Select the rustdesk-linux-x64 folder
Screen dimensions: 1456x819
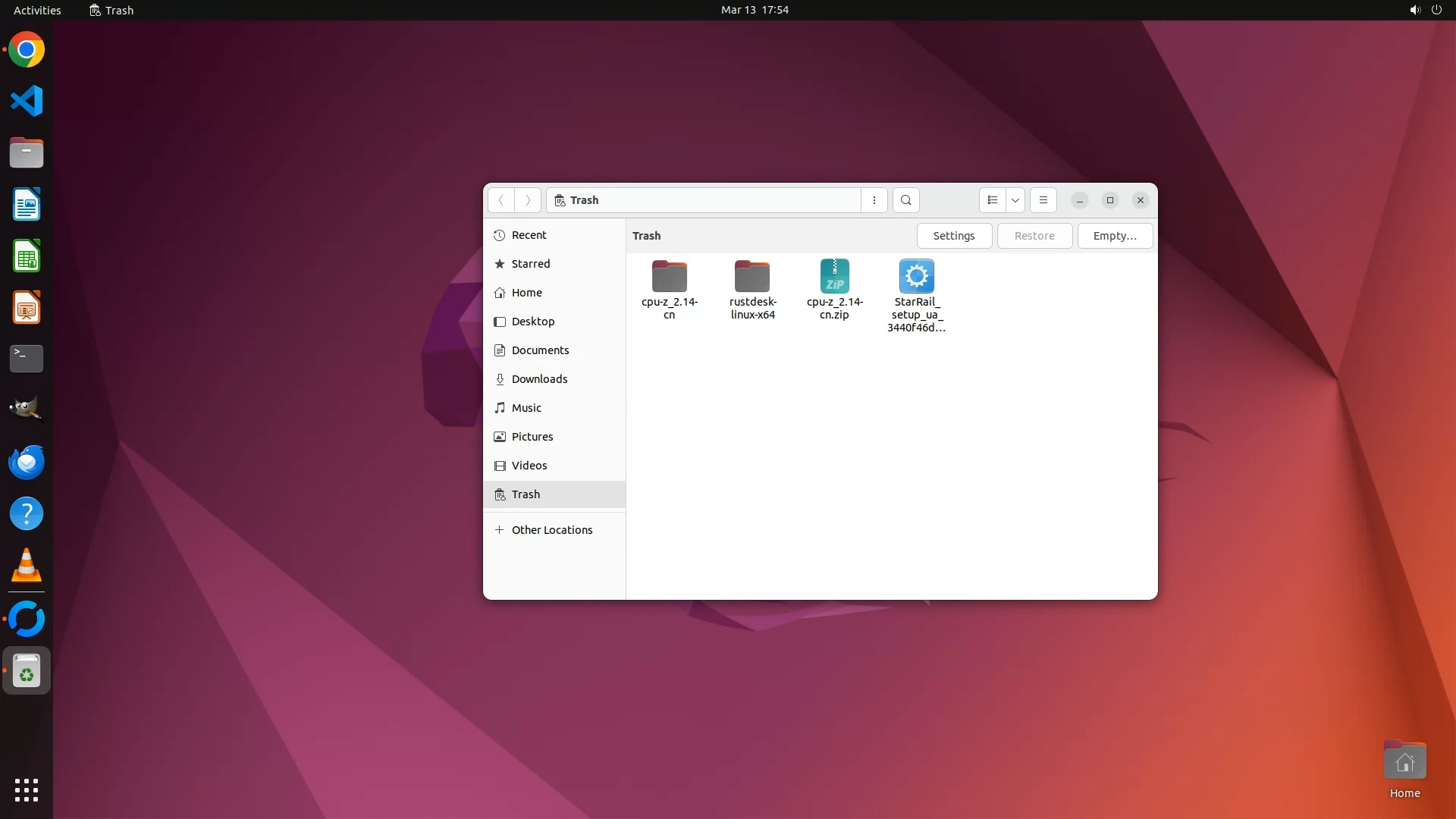(x=752, y=278)
